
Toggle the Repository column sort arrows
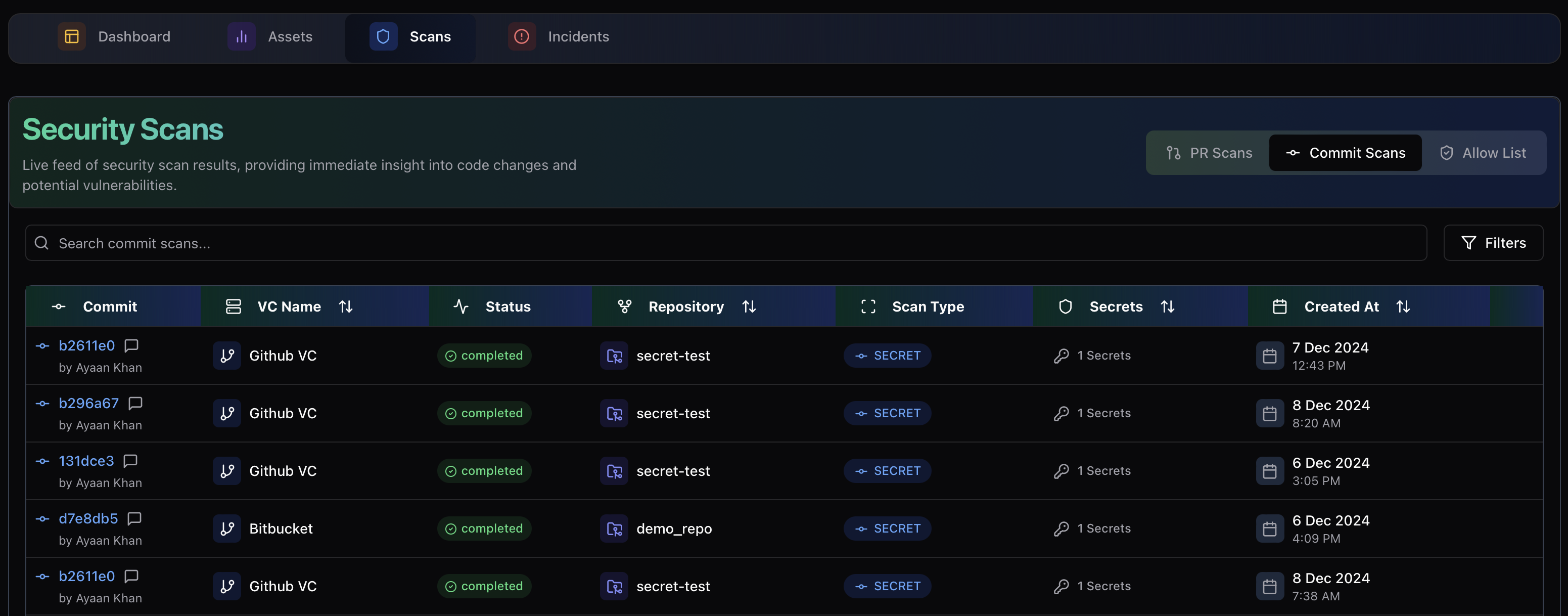click(x=749, y=306)
